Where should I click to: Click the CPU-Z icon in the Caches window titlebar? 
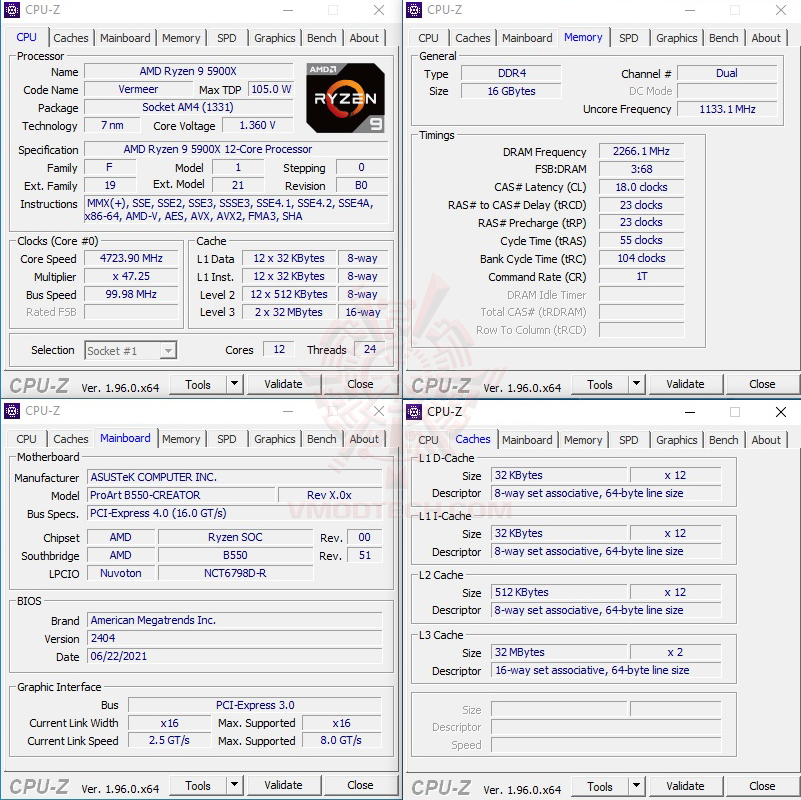(x=414, y=412)
